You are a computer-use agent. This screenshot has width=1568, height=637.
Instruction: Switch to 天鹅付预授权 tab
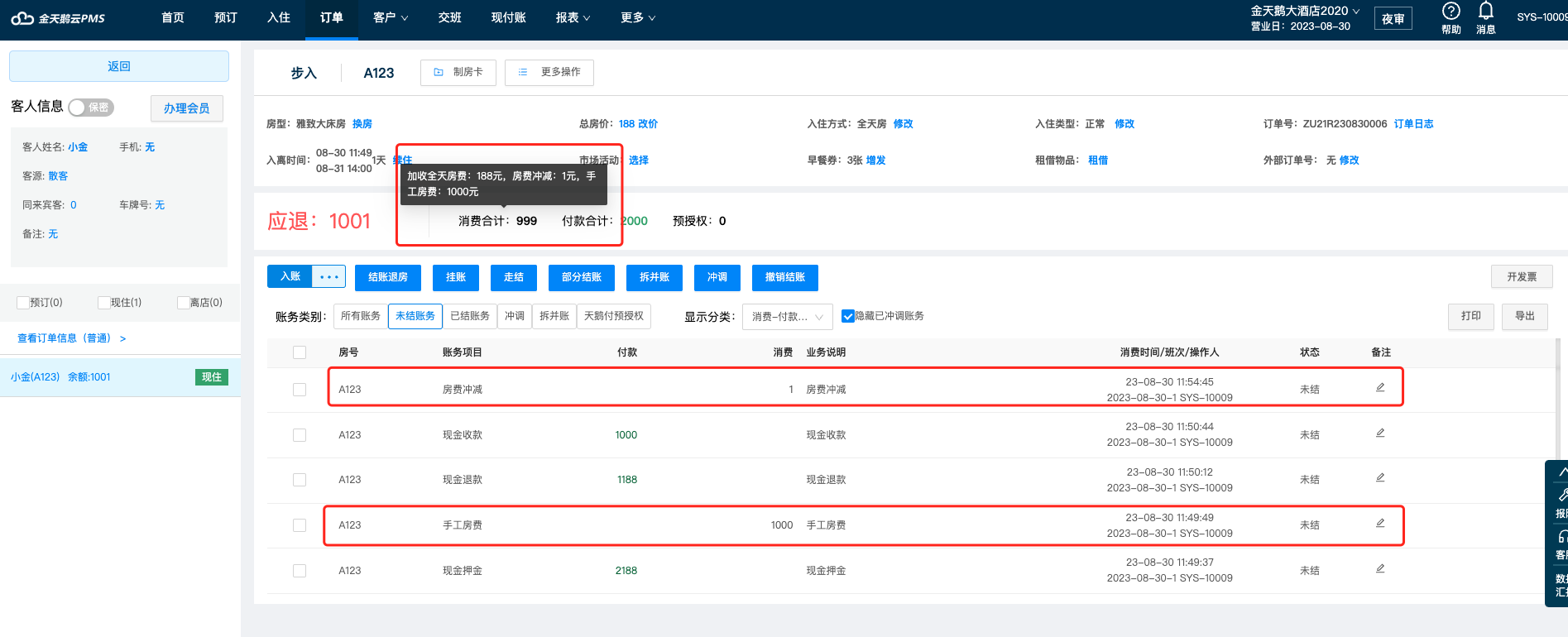tap(614, 316)
